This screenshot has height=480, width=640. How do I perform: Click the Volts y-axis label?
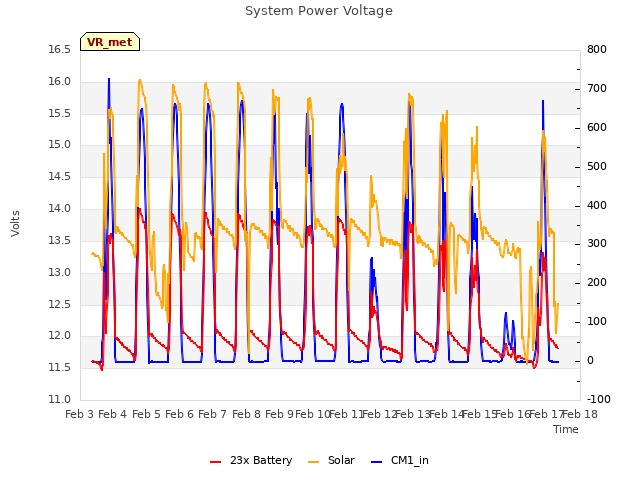[16, 223]
